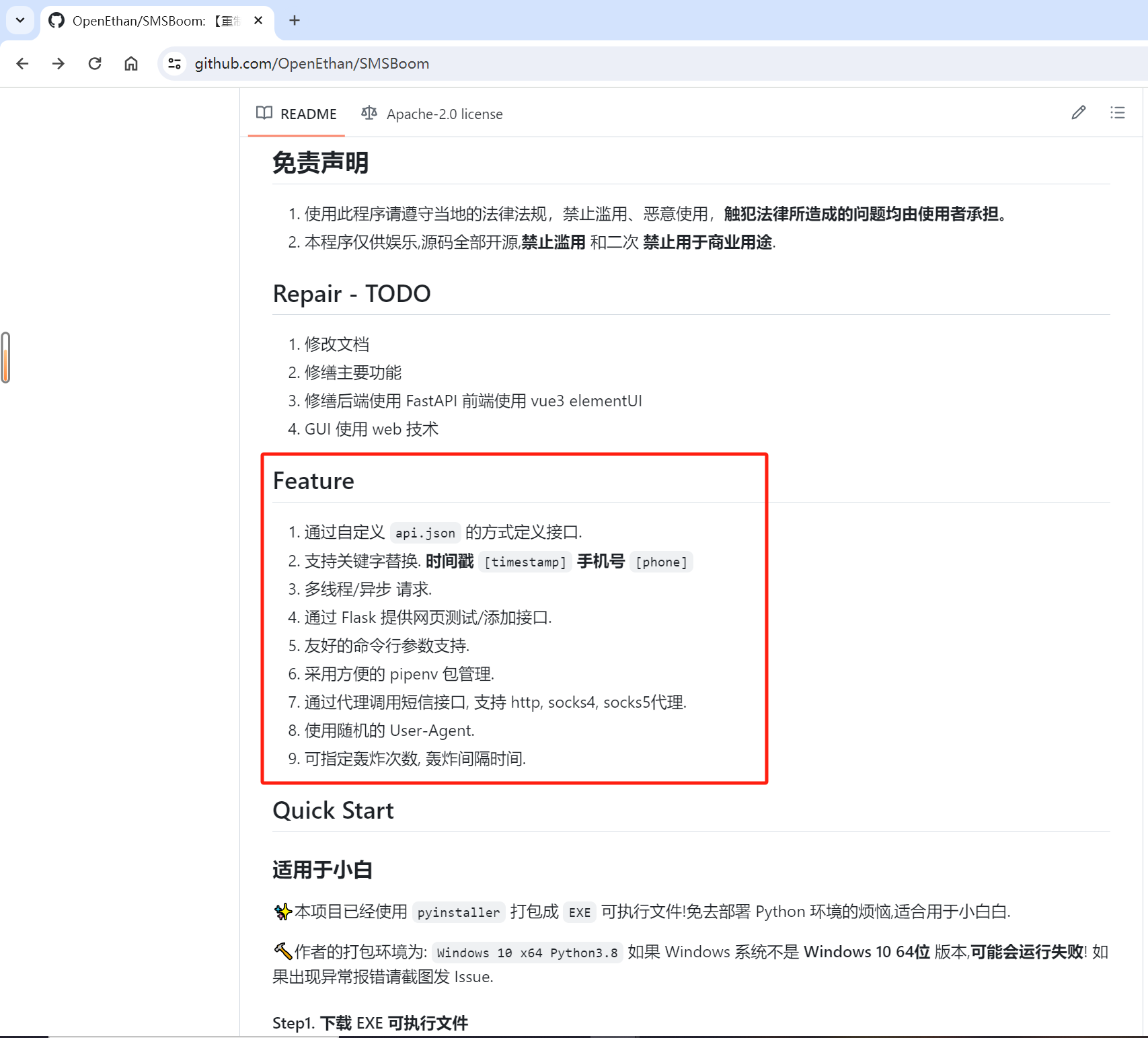
Task: Reload the current page
Action: point(95,63)
